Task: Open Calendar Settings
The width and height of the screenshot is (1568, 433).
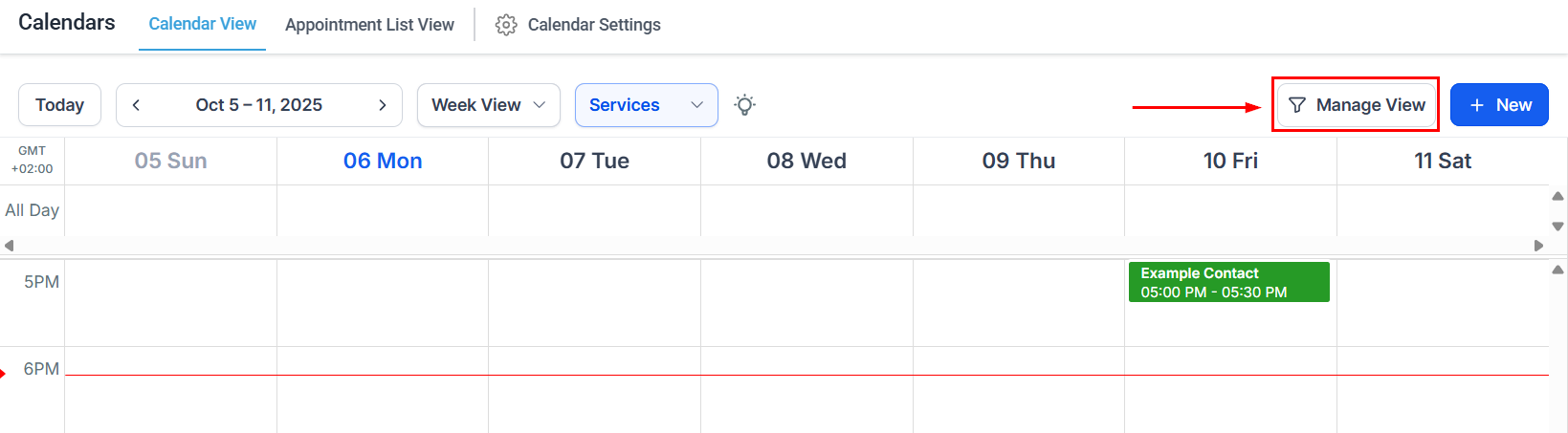Action: [x=578, y=25]
